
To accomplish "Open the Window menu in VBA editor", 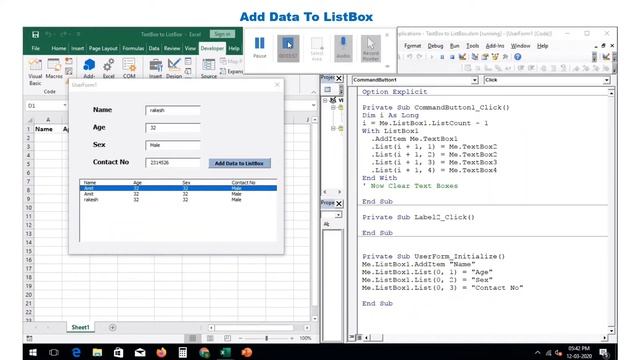I will click(520, 46).
